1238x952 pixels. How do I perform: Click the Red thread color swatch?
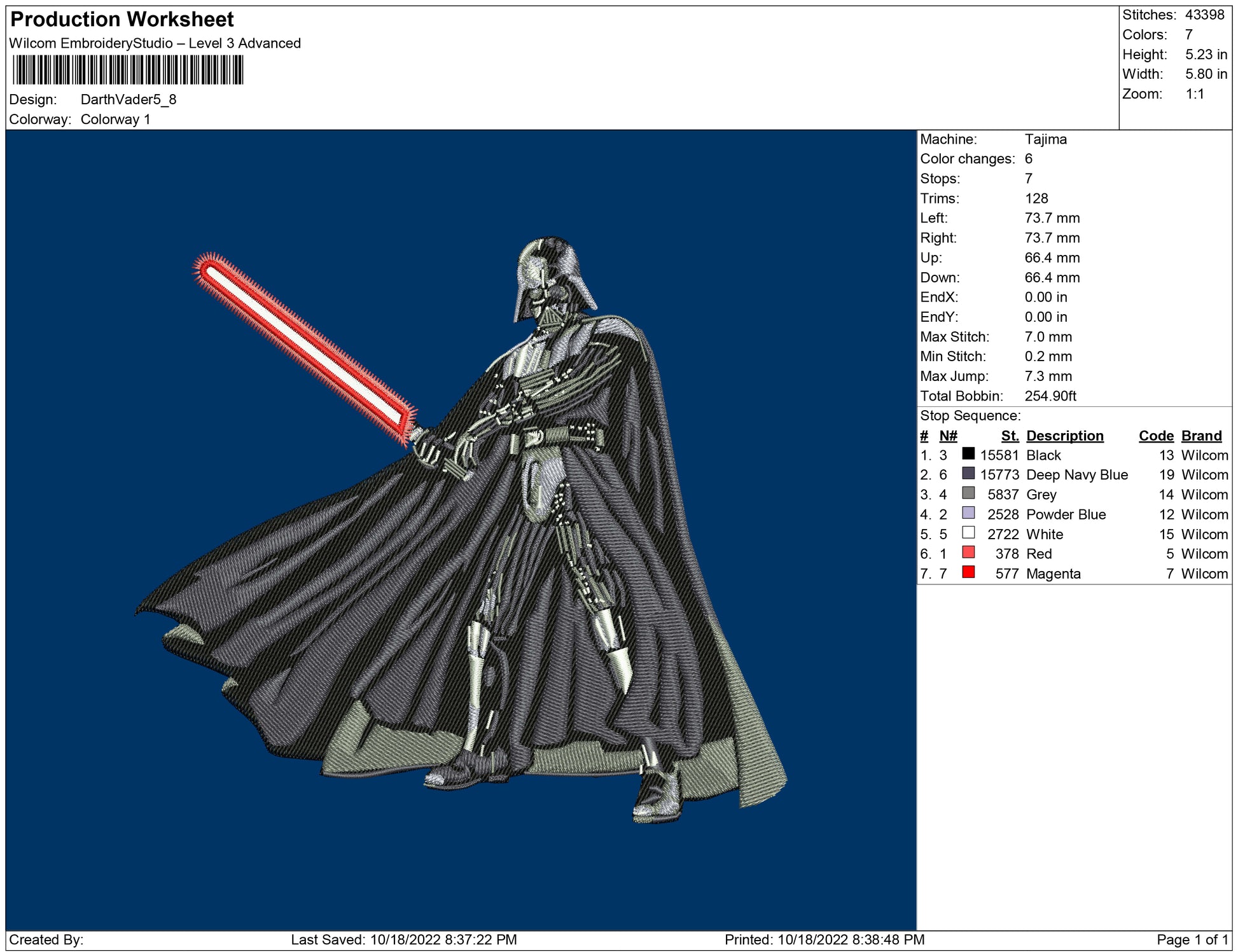(x=968, y=552)
